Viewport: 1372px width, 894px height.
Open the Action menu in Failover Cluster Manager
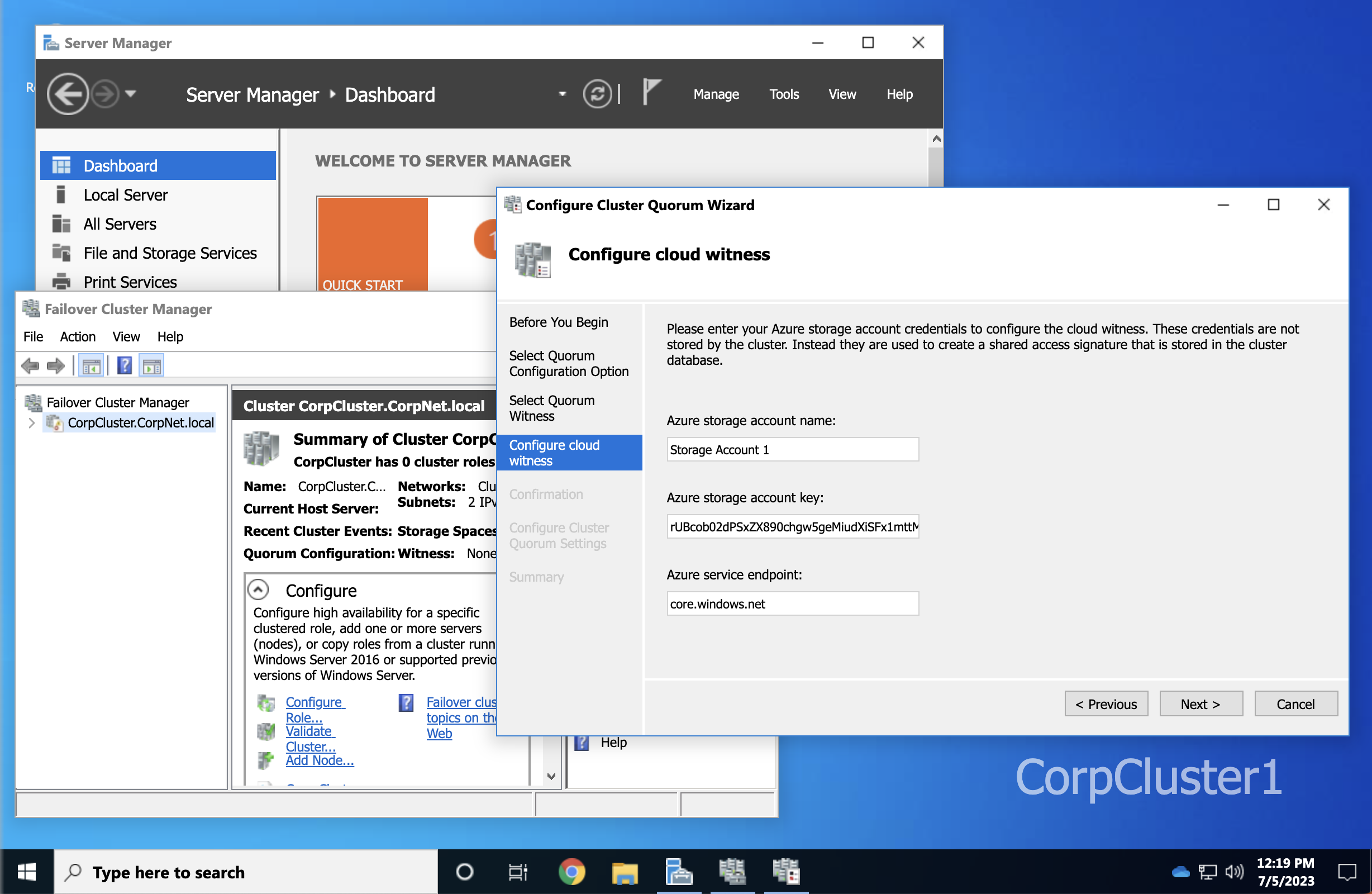pyautogui.click(x=78, y=336)
